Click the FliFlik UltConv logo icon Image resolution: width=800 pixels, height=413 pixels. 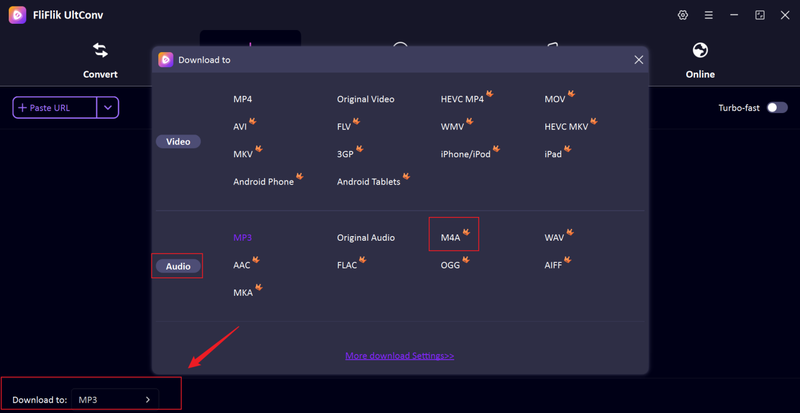[17, 15]
